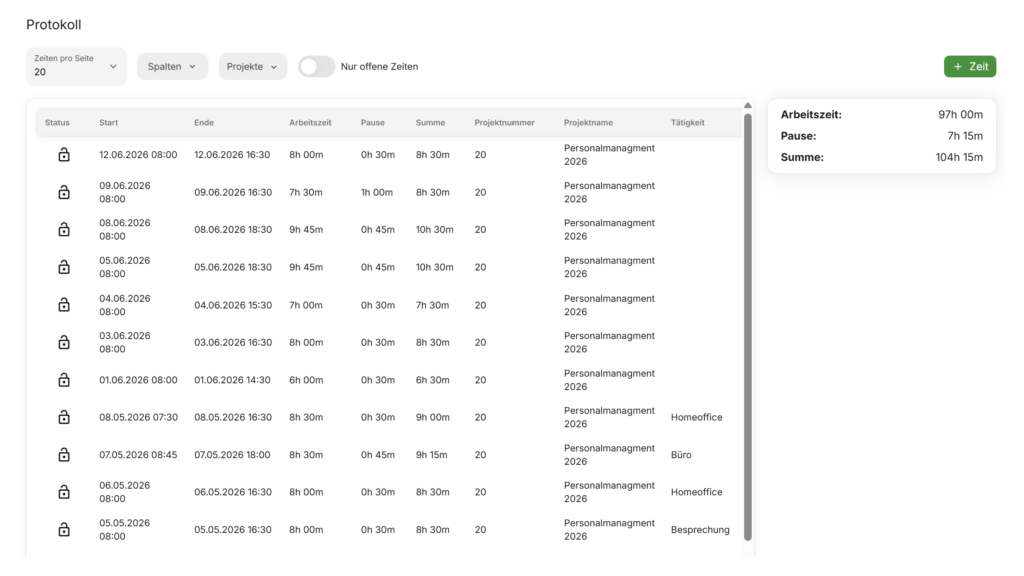Click the Status column header
The width and height of the screenshot is (1024, 576).
57,123
